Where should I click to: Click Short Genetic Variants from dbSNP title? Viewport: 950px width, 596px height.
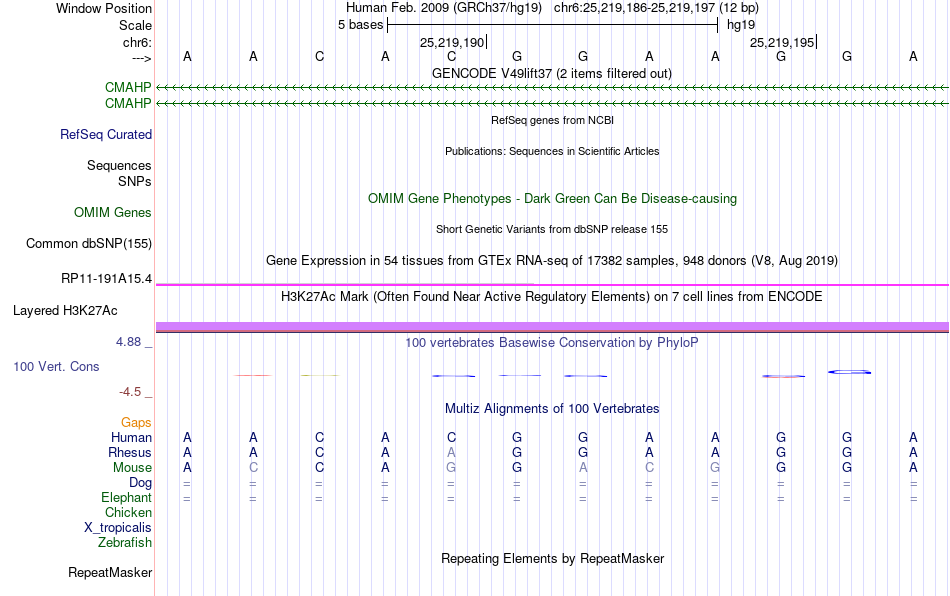pos(552,230)
